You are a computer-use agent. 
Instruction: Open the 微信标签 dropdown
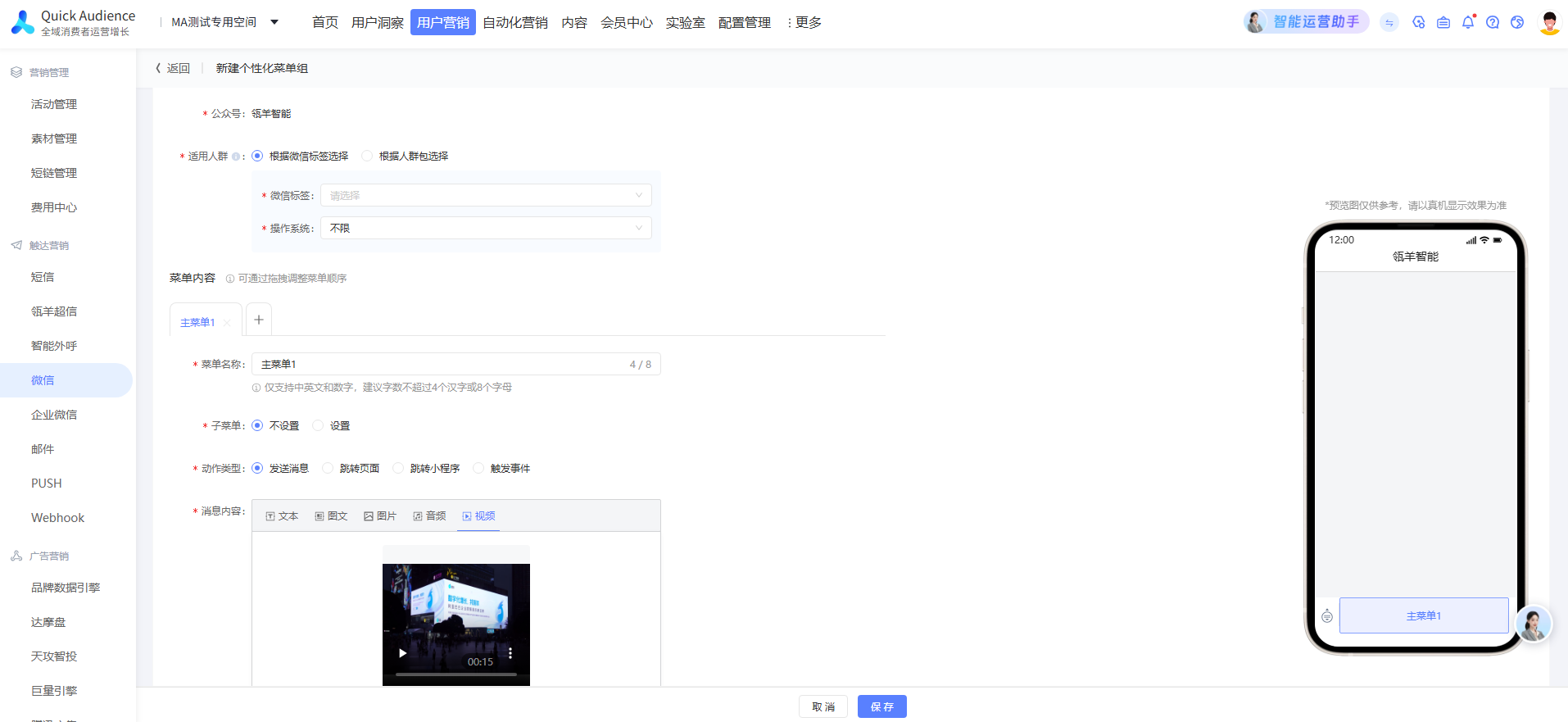coord(486,195)
